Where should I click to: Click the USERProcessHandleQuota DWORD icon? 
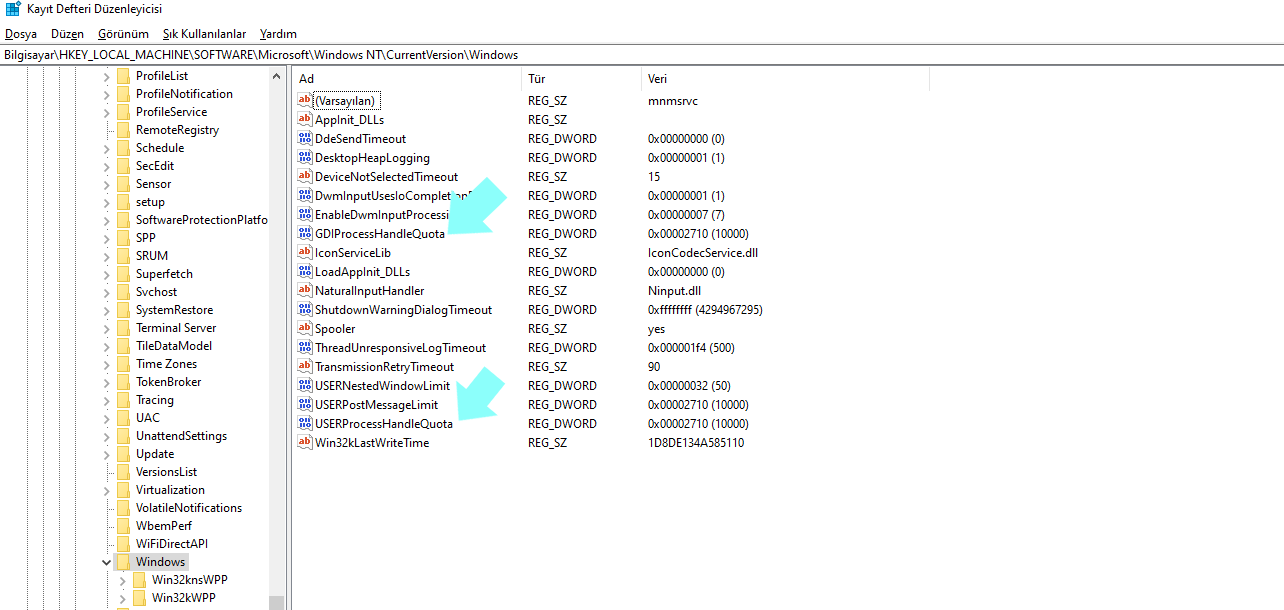point(305,424)
